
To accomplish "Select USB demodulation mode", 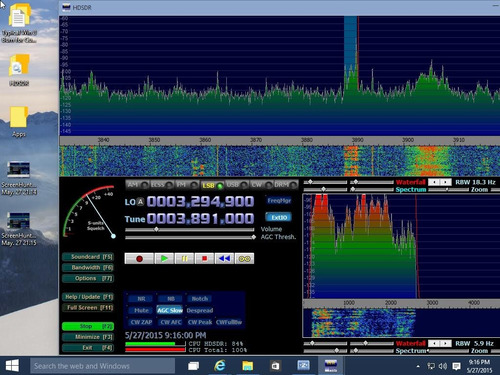I will pyautogui.click(x=236, y=185).
